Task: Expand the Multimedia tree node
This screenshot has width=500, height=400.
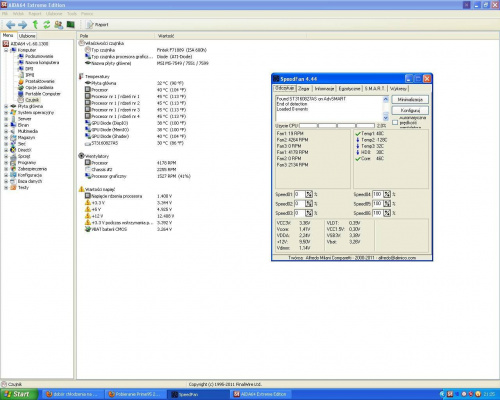Action: tap(6, 131)
